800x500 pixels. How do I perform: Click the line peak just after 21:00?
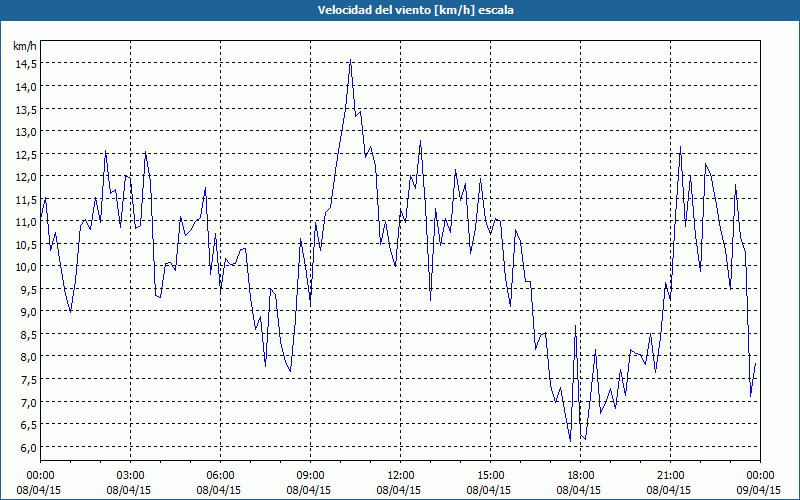point(680,147)
